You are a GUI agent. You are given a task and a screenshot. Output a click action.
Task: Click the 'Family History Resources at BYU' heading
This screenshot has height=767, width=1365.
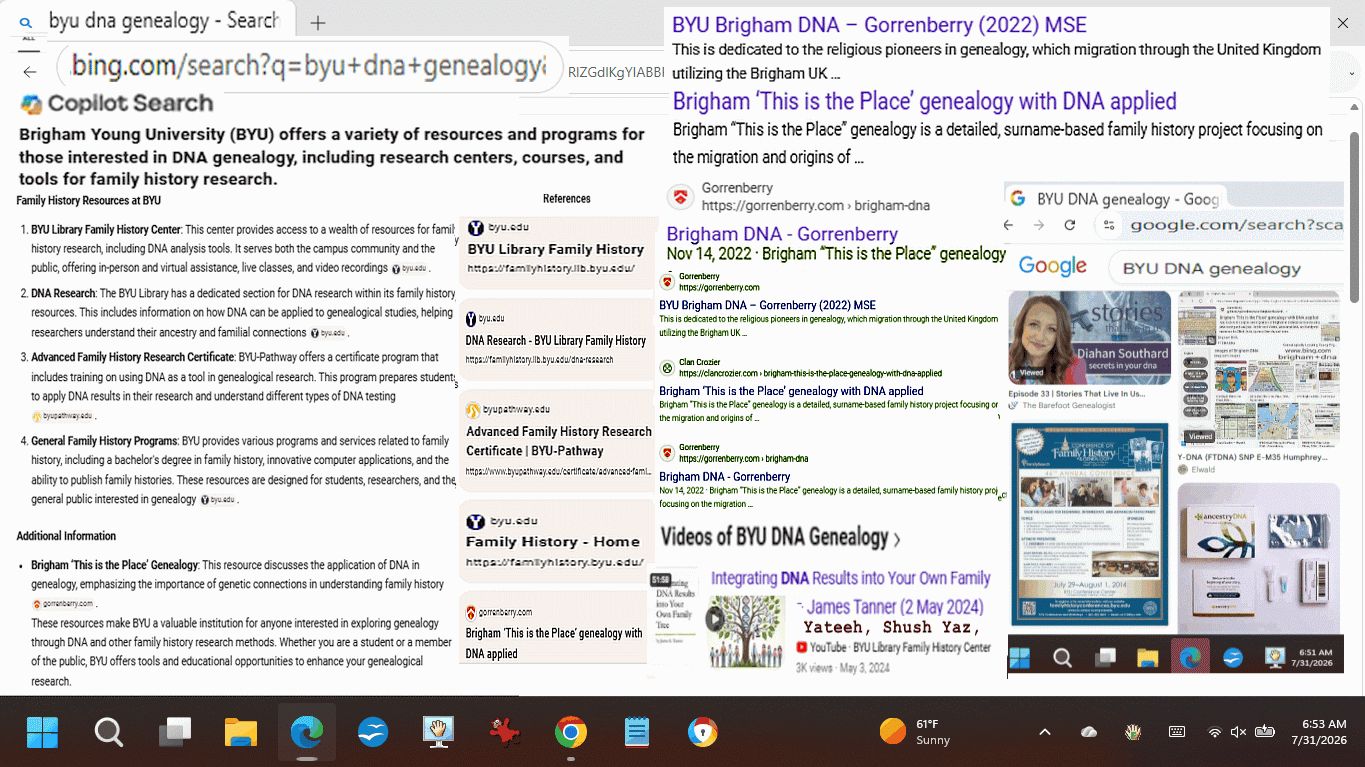click(x=89, y=201)
